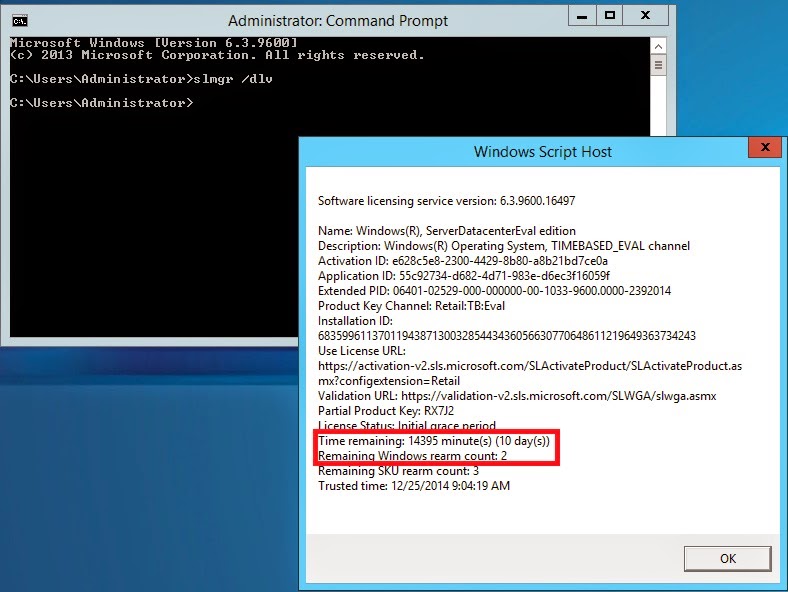The height and width of the screenshot is (592, 788).
Task: Click the Trusted time 12/25/2014 line
Action: point(414,486)
